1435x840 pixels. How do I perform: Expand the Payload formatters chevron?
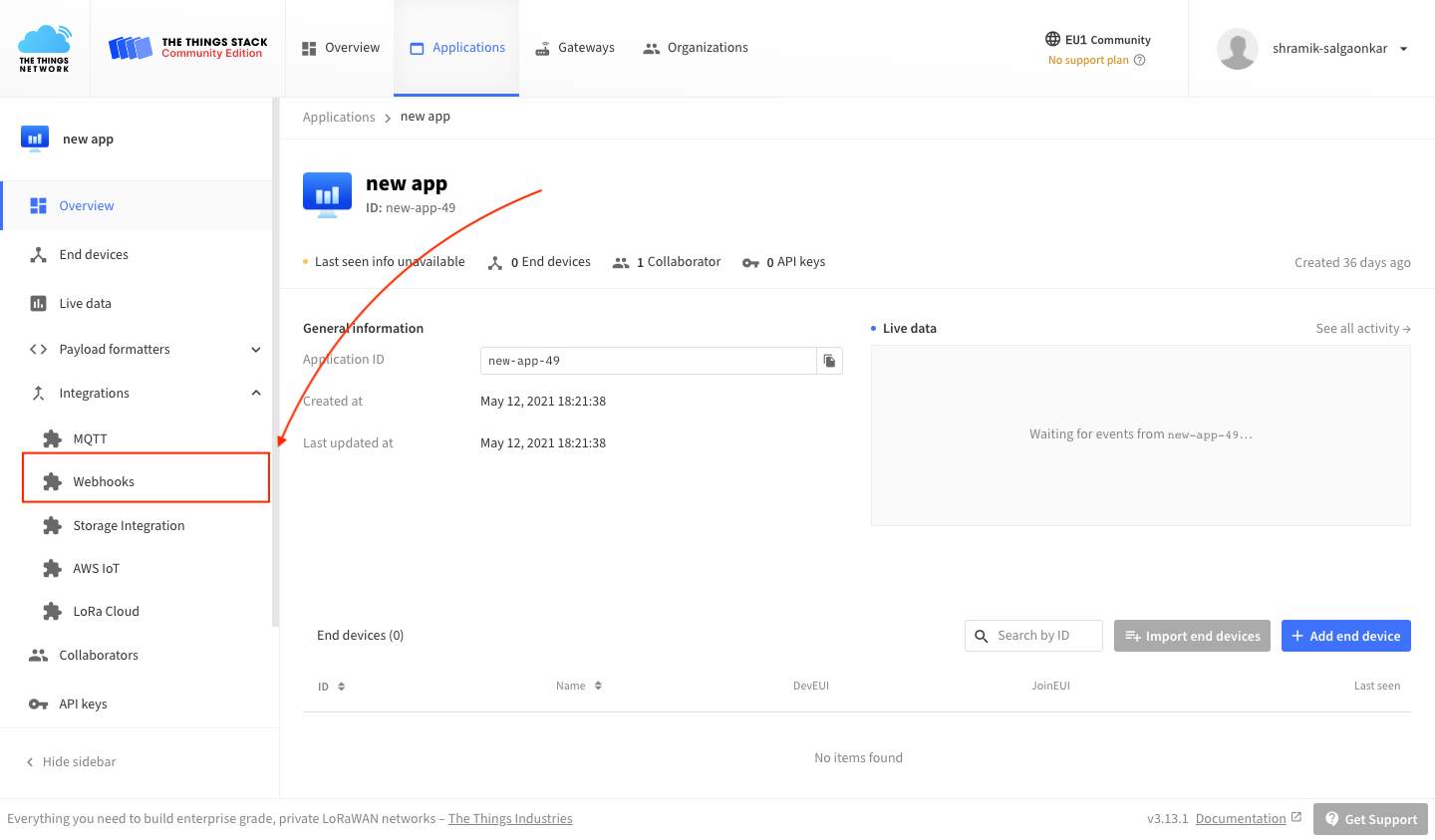coord(256,349)
